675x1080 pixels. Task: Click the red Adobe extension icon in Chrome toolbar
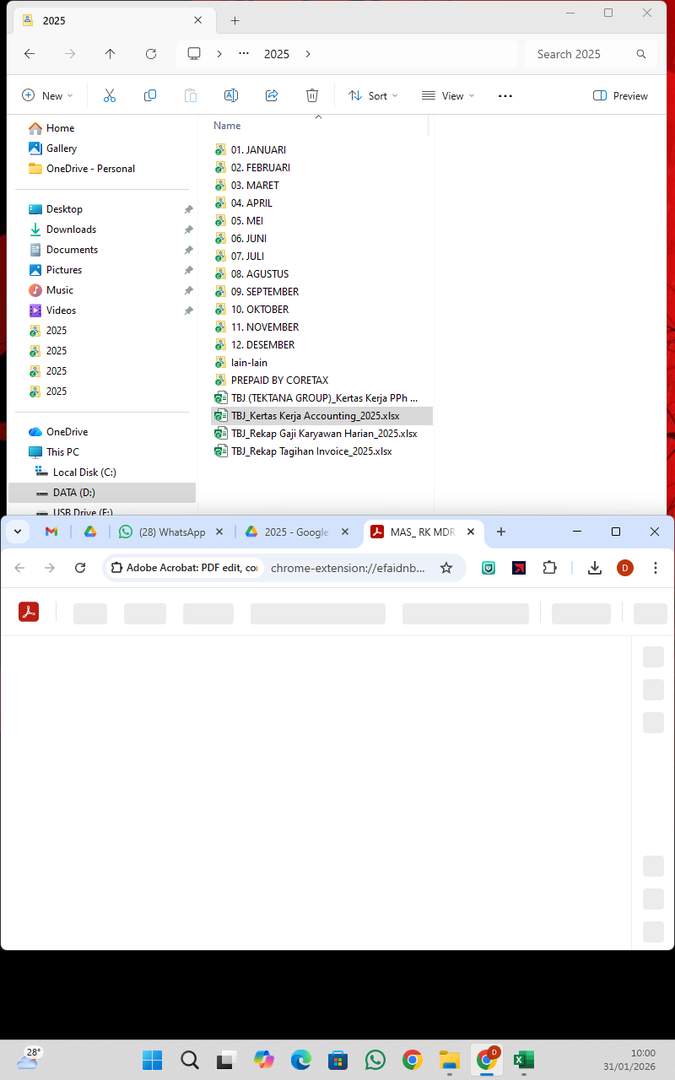coord(519,568)
